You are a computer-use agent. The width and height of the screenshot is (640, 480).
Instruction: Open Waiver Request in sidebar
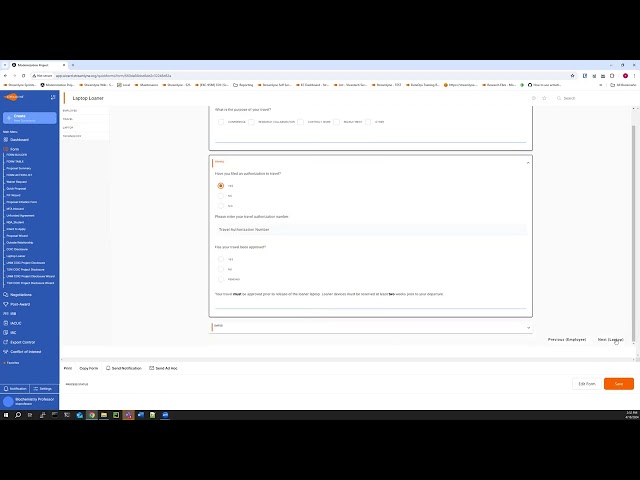pyautogui.click(x=16, y=182)
